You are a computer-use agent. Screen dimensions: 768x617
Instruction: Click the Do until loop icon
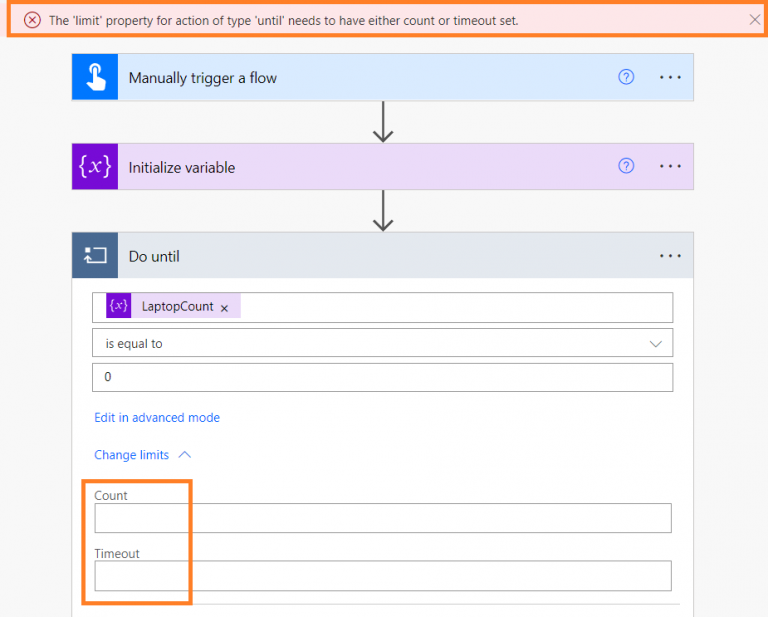coord(95,256)
